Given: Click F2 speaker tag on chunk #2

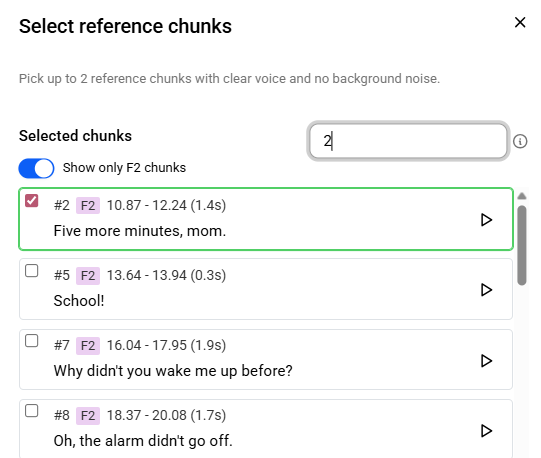Looking at the screenshot, I should 88,206.
